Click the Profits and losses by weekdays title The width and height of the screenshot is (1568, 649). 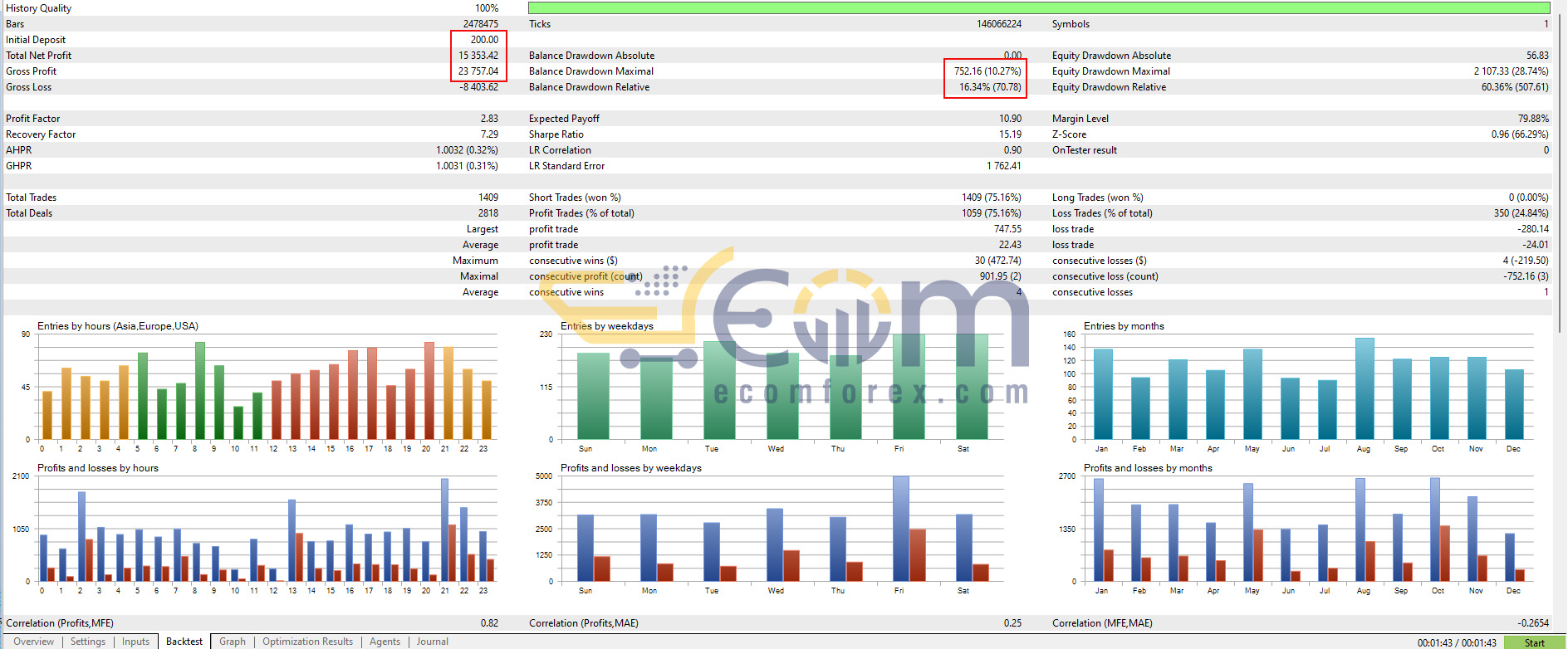coord(630,468)
